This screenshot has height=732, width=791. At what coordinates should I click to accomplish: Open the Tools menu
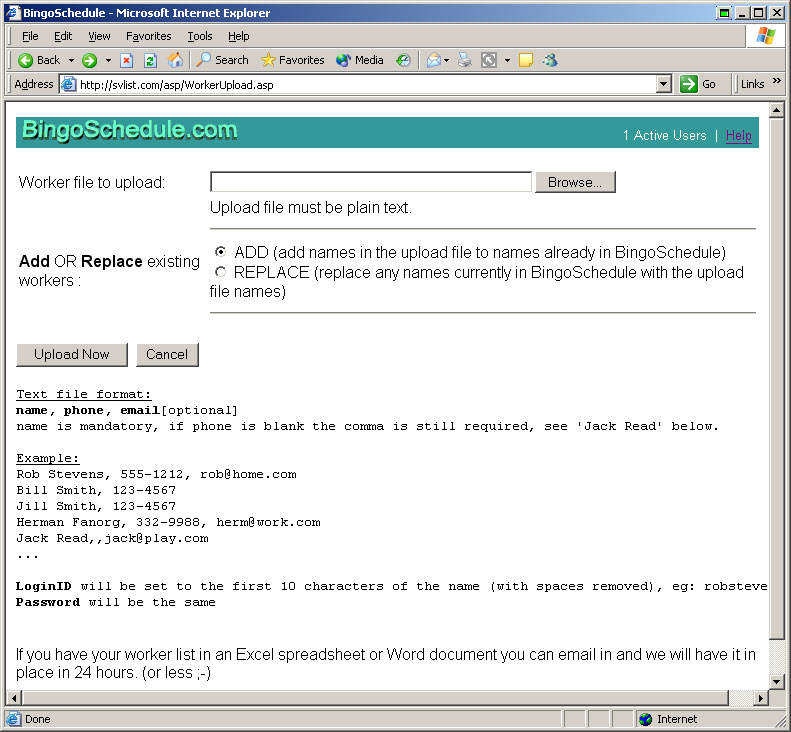click(200, 36)
